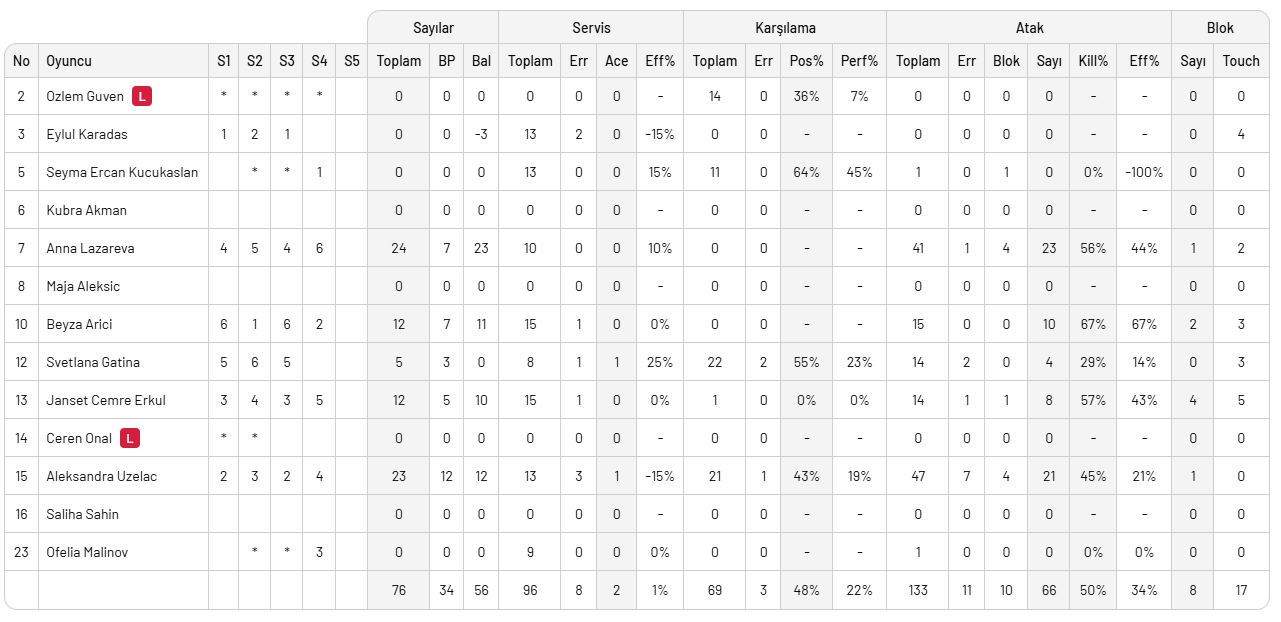Sort by the Pos% column header
1281x622 pixels.
pyautogui.click(x=806, y=61)
